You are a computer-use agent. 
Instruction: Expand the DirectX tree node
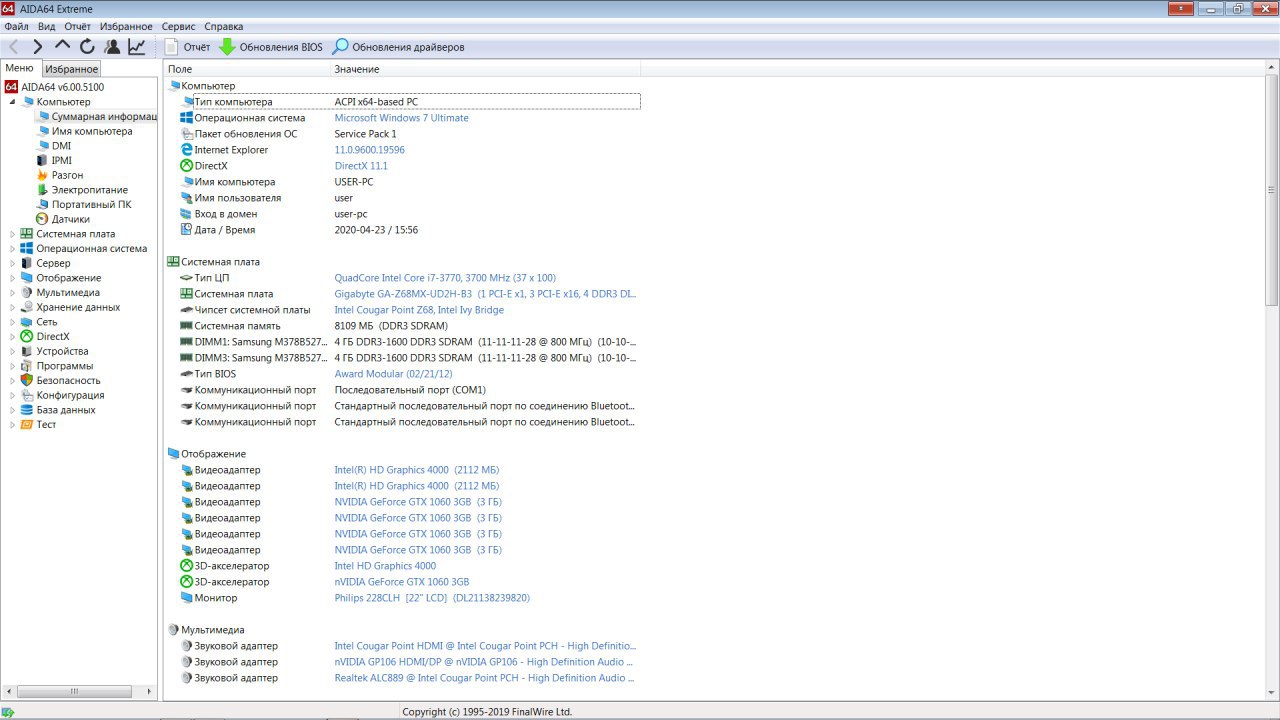12,337
